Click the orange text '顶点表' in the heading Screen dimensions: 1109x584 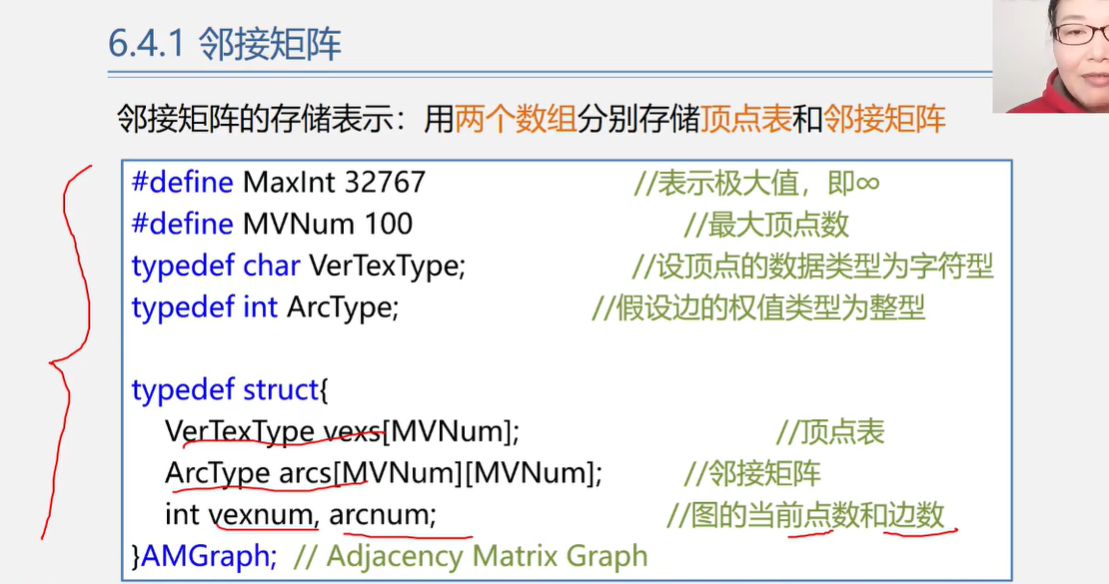click(x=746, y=119)
